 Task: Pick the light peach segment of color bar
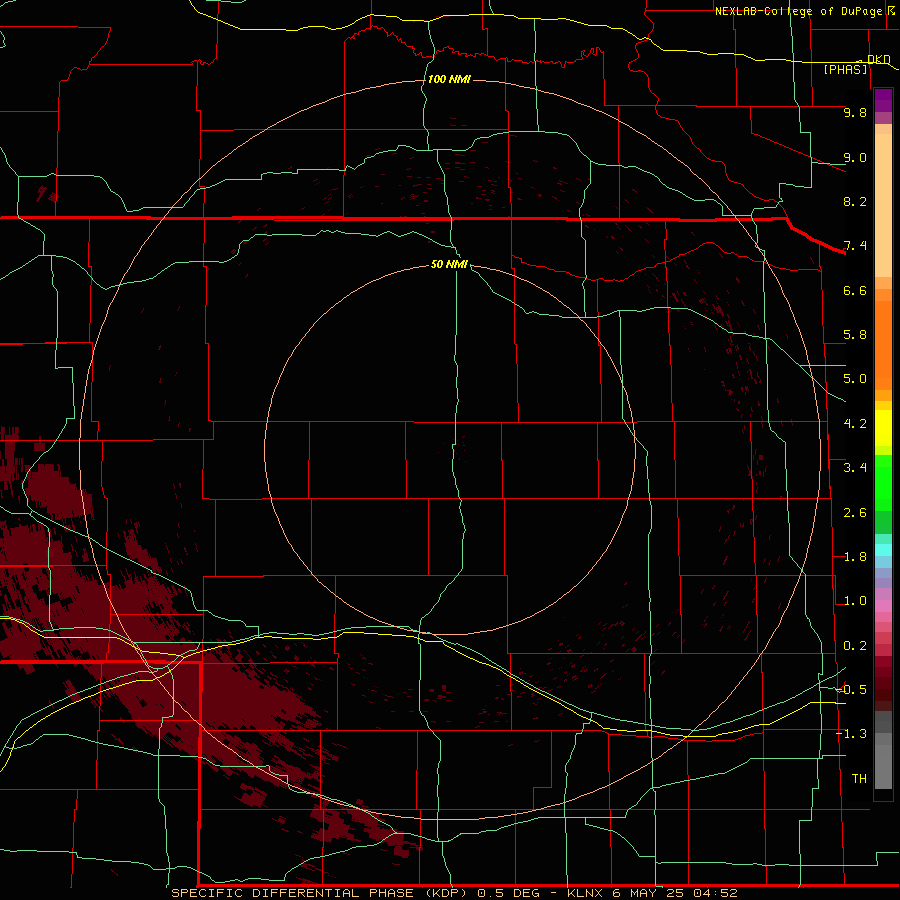[883, 205]
